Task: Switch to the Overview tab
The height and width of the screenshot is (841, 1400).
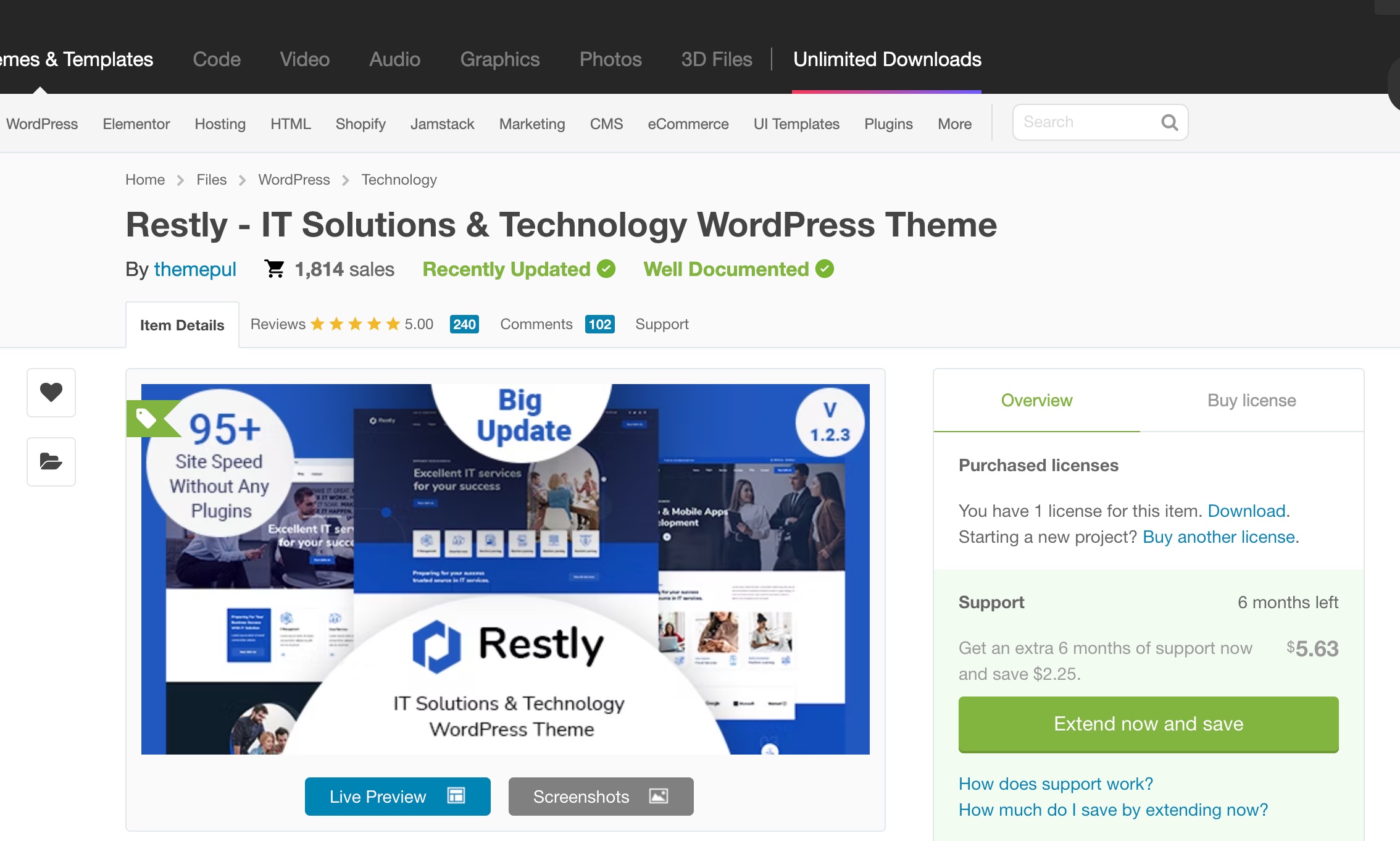Action: [x=1036, y=401]
